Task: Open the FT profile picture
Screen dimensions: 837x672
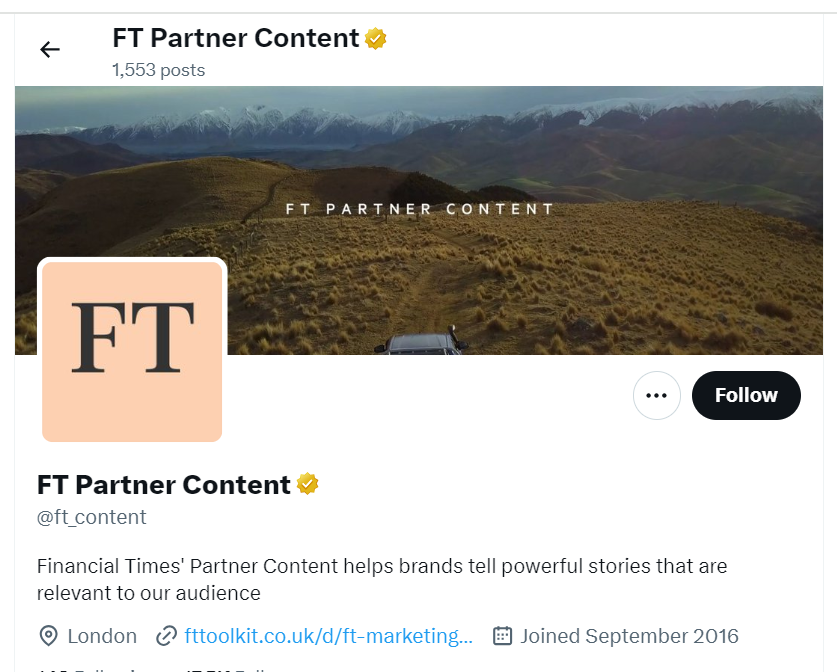Action: 132,350
